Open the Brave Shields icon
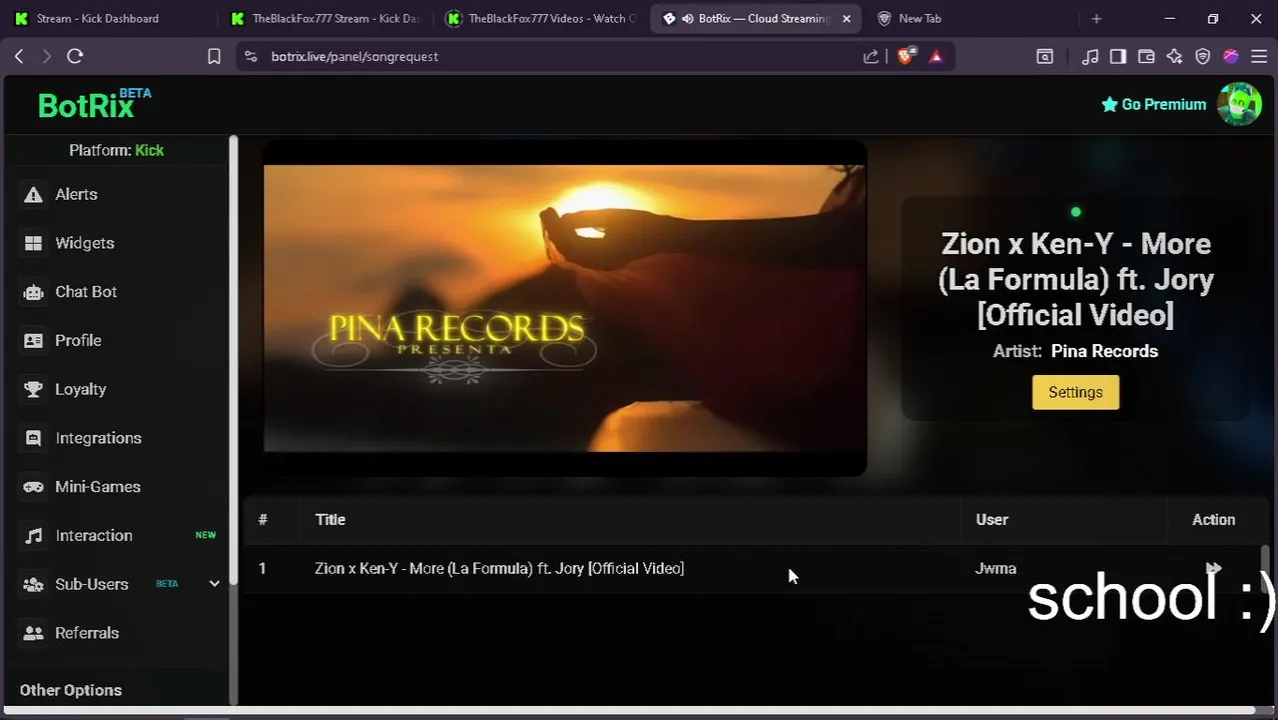1278x720 pixels. pos(905,56)
